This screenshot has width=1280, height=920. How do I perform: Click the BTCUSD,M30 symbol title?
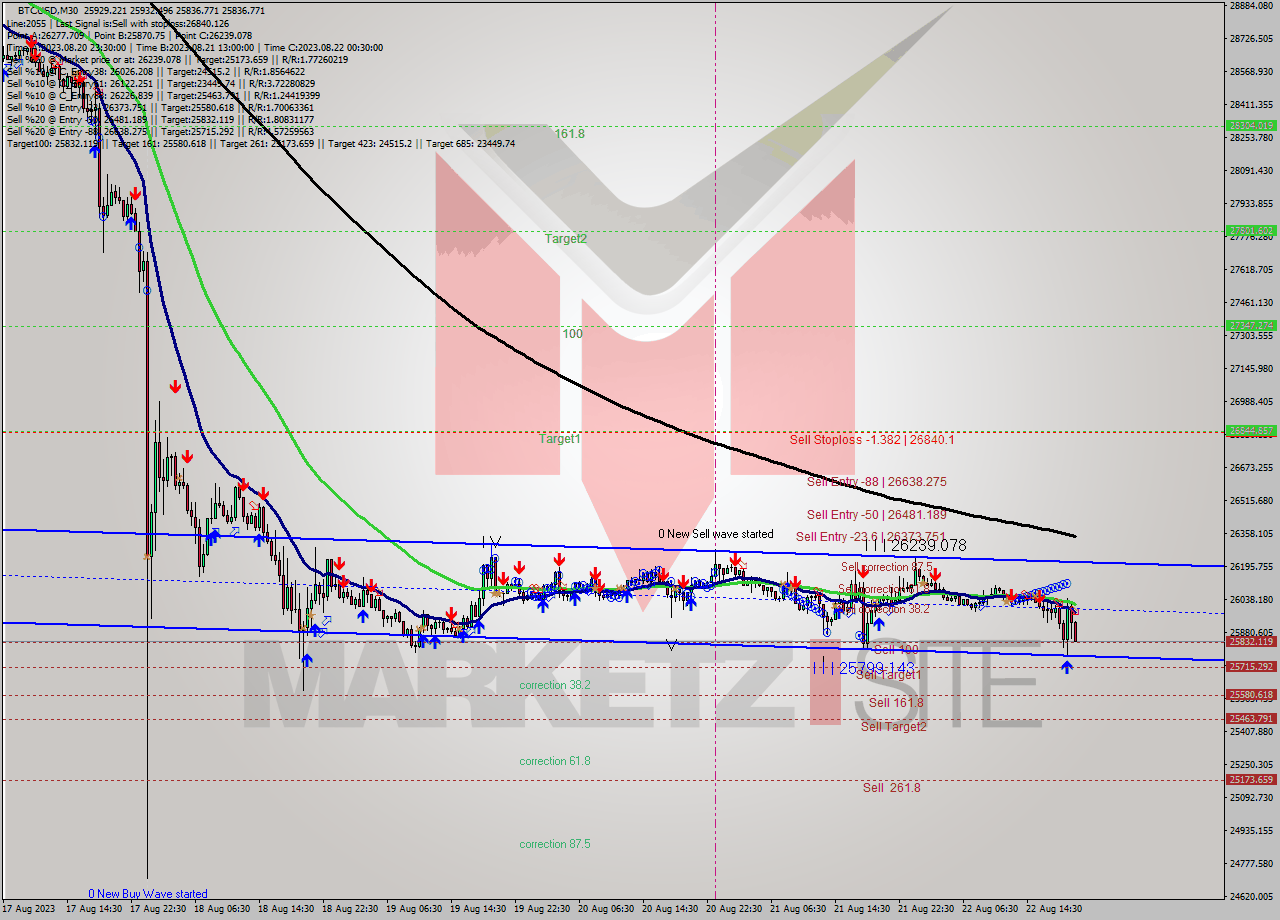coord(46,10)
